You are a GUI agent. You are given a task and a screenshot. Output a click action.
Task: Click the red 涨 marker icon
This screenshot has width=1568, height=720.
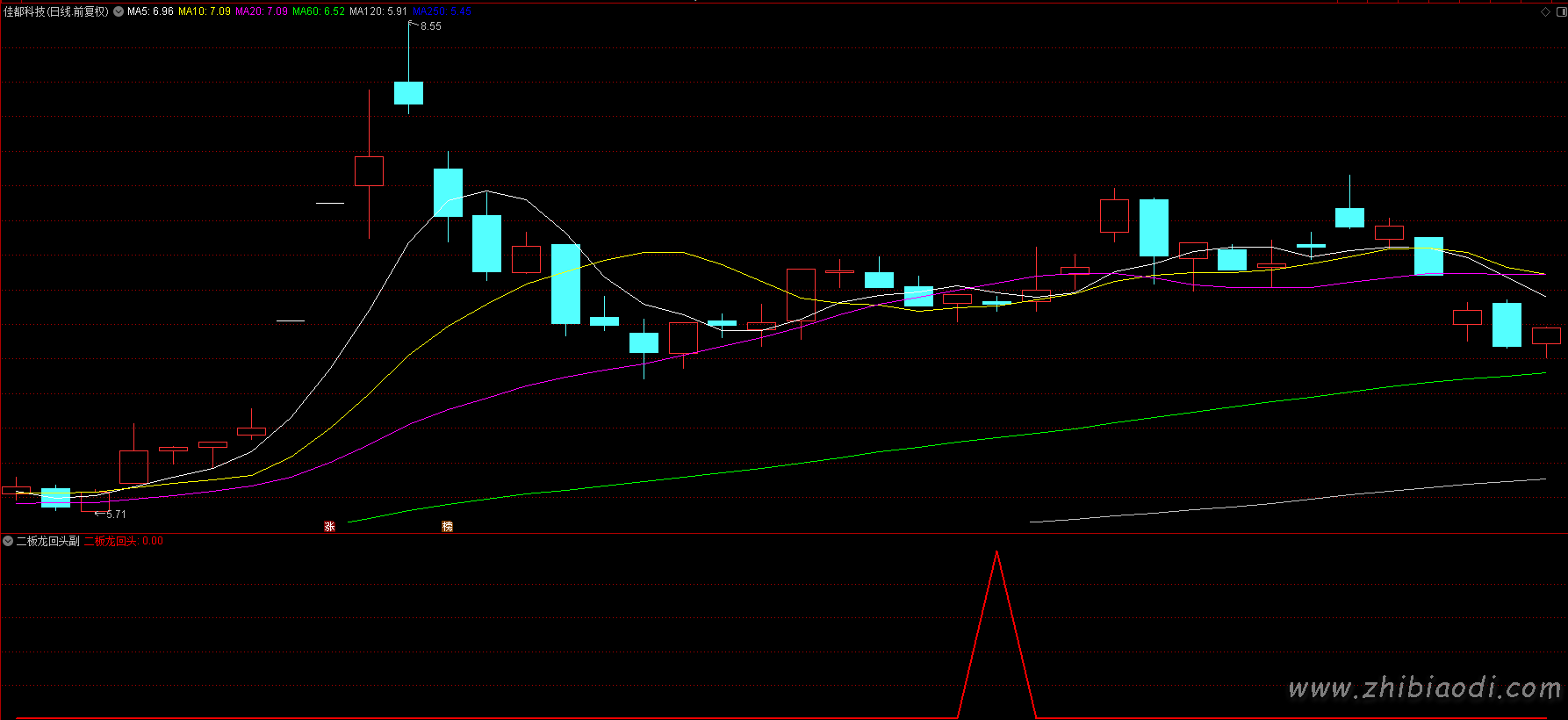pyautogui.click(x=329, y=527)
